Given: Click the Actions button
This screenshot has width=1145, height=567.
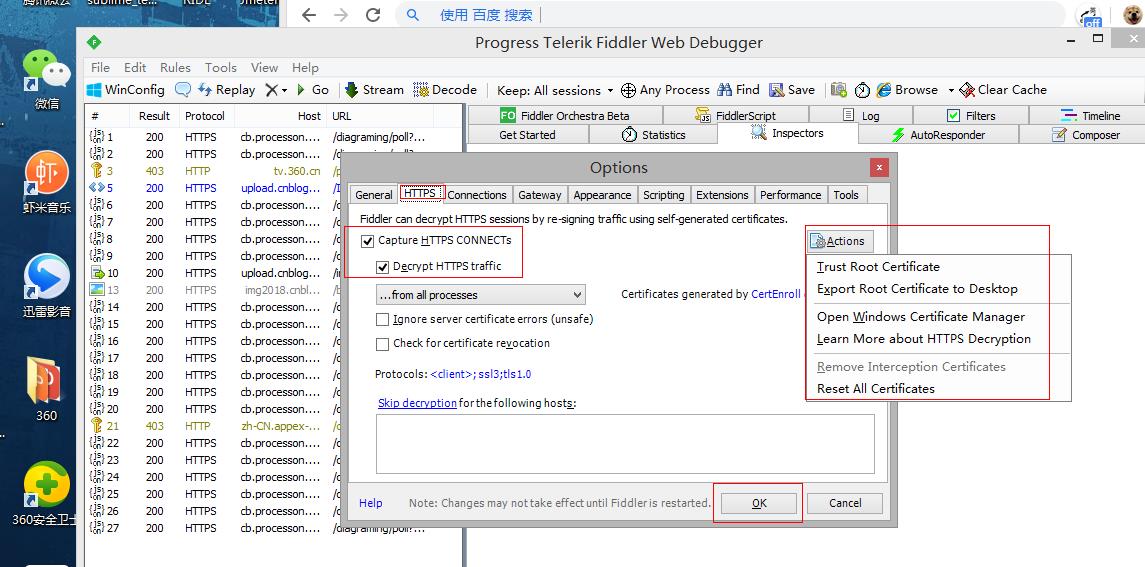Looking at the screenshot, I should click(840, 241).
